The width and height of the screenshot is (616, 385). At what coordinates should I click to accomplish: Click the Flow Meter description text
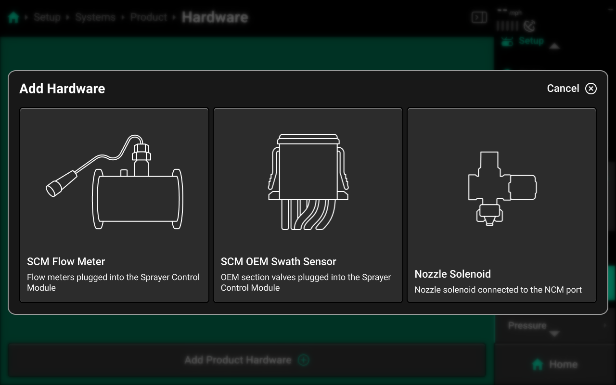(x=113, y=282)
